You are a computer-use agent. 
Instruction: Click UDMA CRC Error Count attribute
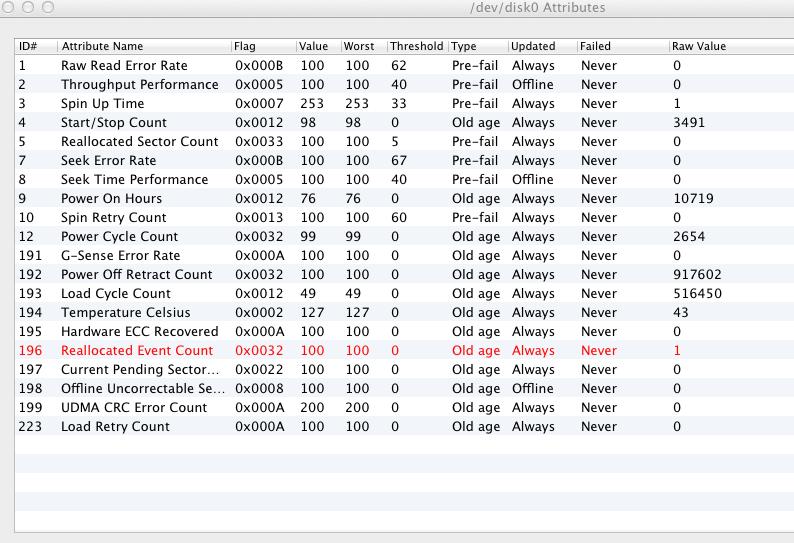(x=134, y=407)
